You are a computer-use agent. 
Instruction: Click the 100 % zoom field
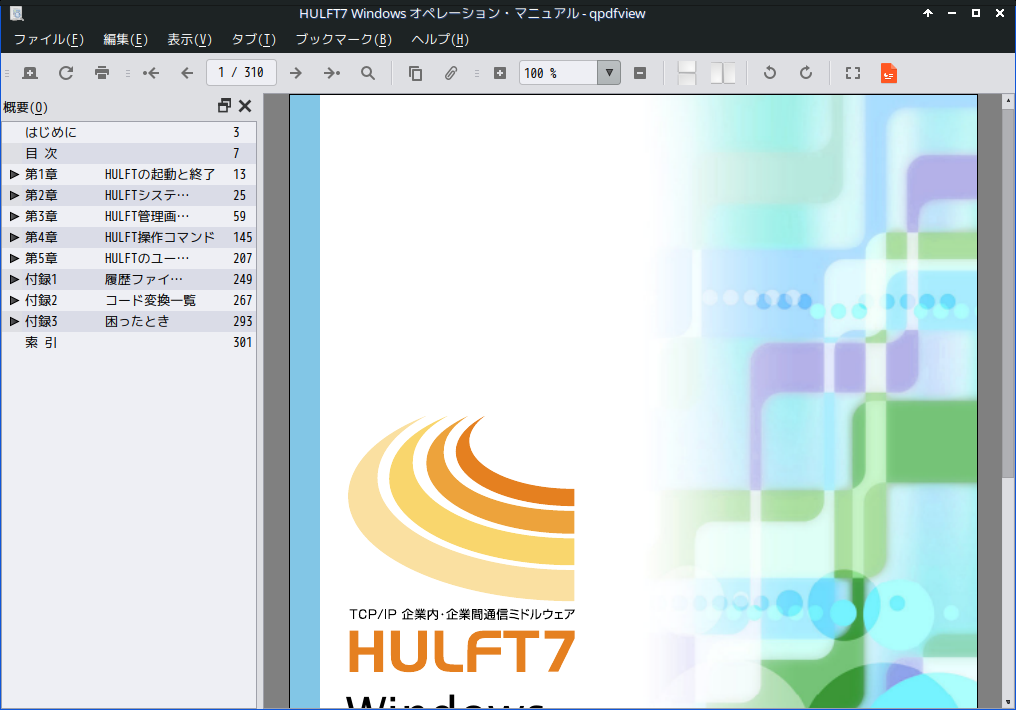(x=558, y=73)
